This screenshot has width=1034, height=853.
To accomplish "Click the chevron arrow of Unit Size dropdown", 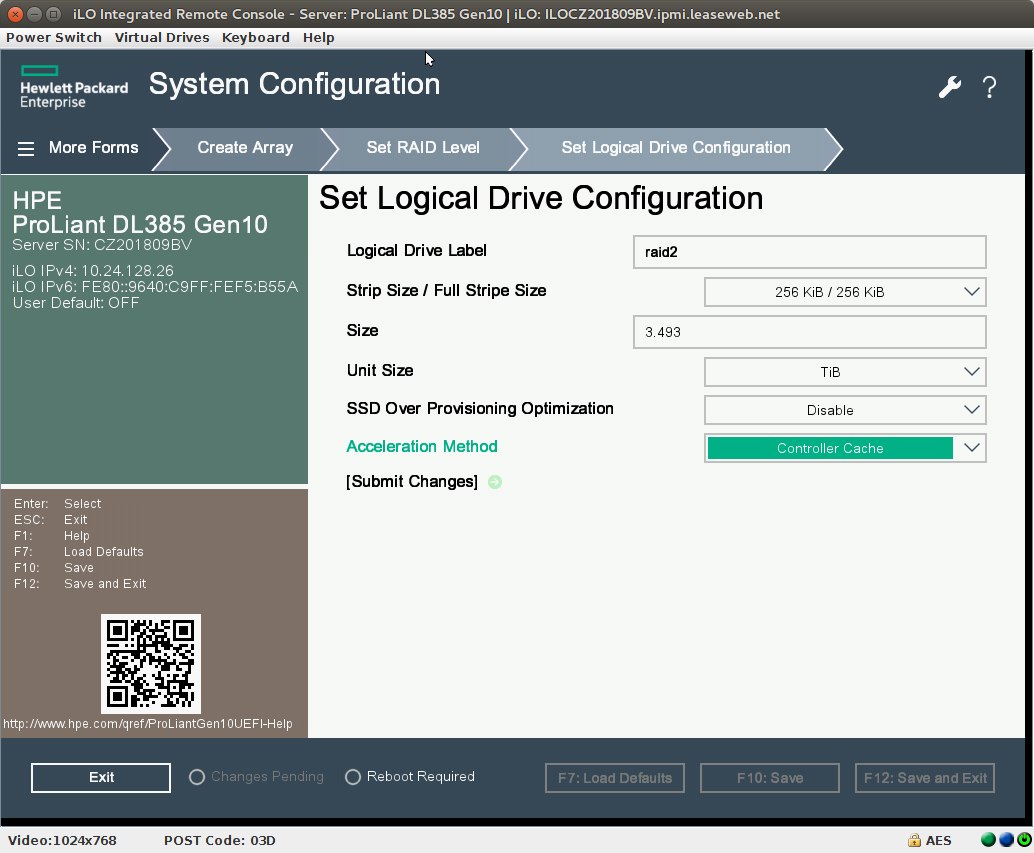I will pos(971,371).
